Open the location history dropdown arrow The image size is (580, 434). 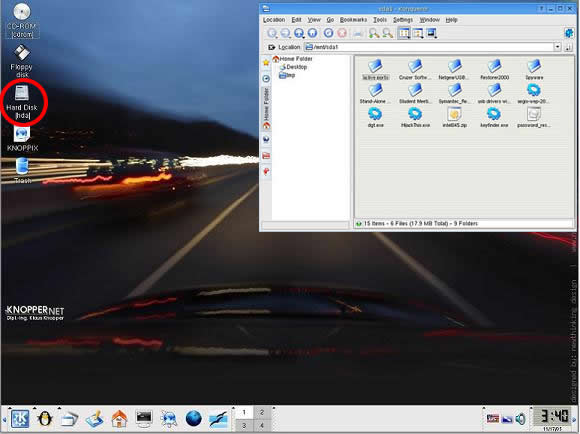coord(557,47)
